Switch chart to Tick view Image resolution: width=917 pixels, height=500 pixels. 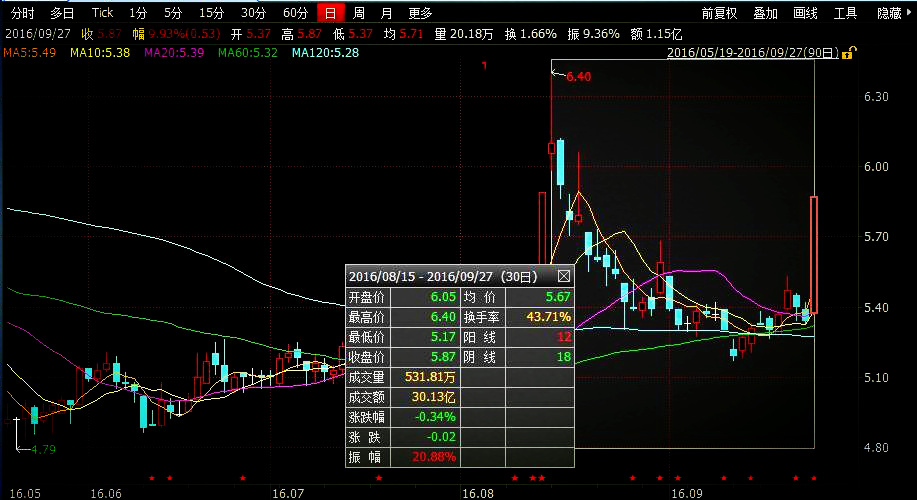[x=102, y=13]
